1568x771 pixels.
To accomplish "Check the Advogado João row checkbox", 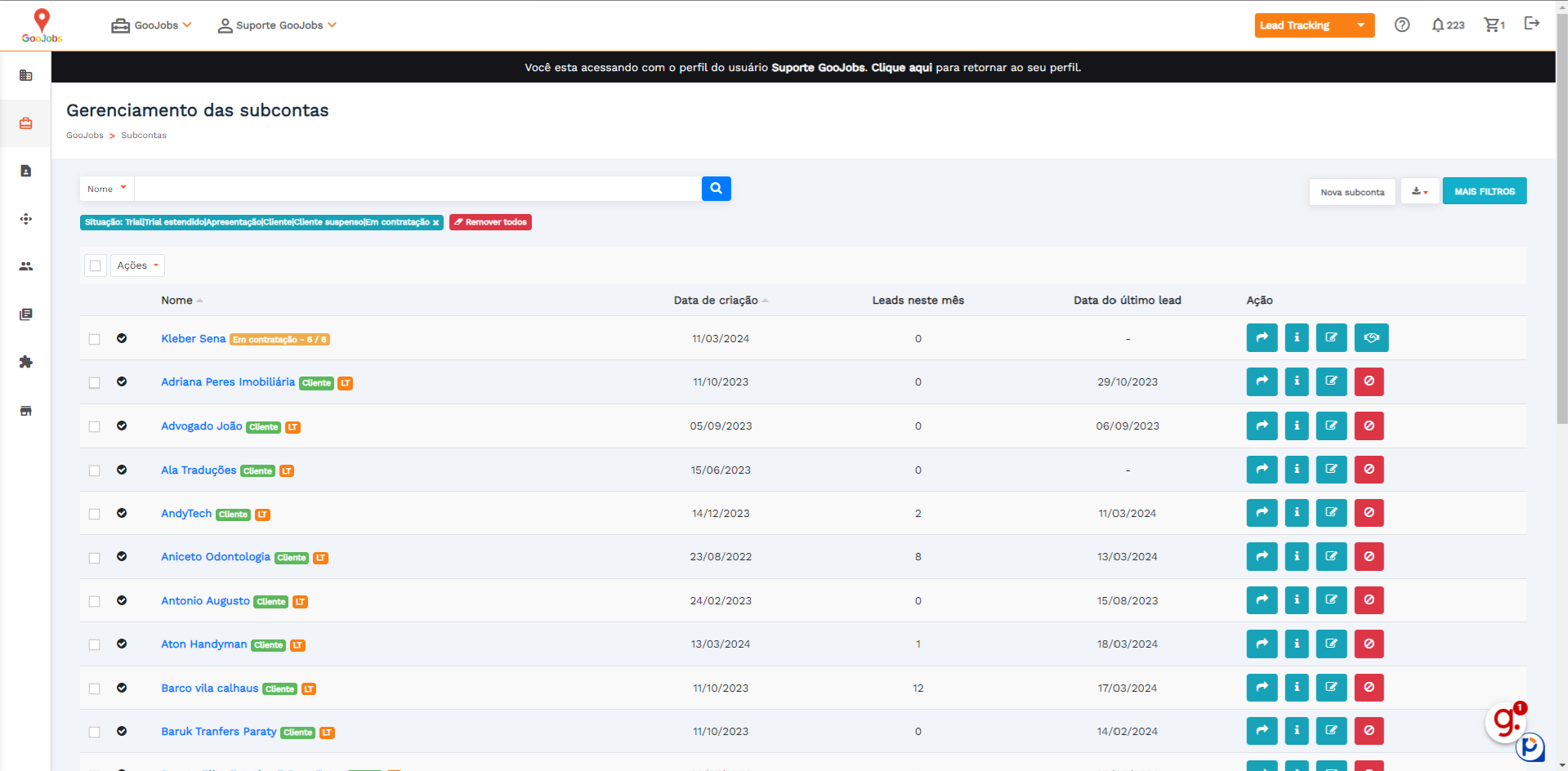I will pos(95,426).
